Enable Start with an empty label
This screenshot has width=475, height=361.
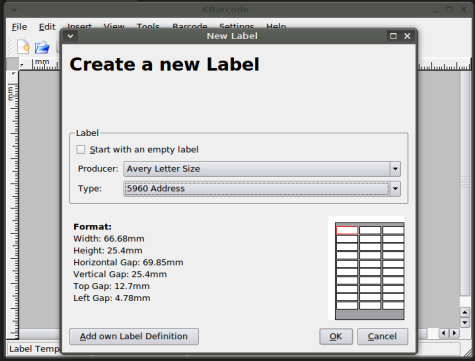(x=81, y=149)
